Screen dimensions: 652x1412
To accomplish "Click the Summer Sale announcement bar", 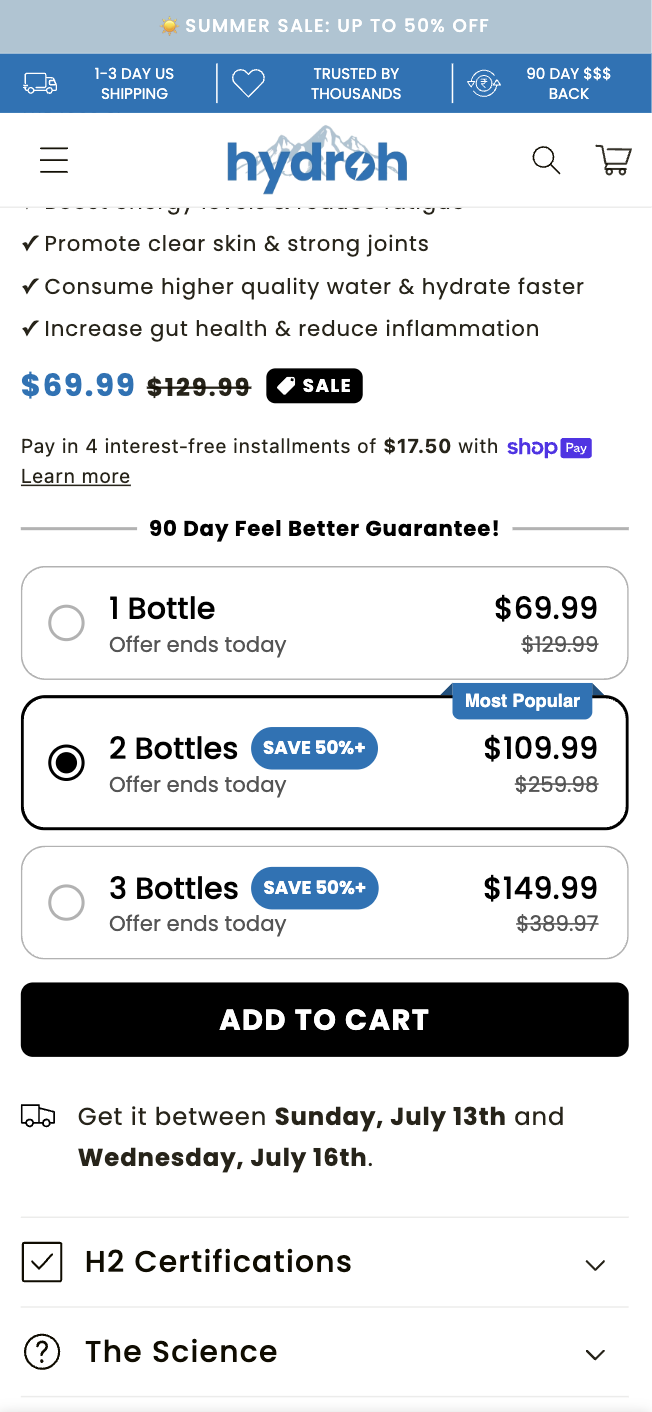I will pos(326,26).
